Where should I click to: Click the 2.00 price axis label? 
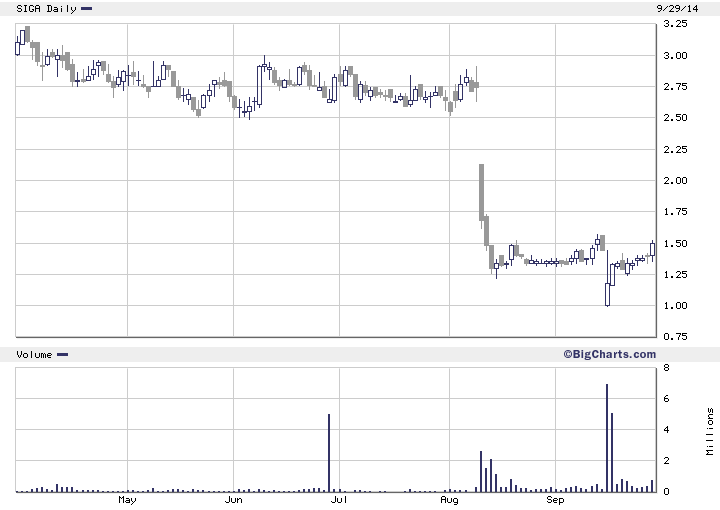pyautogui.click(x=675, y=180)
